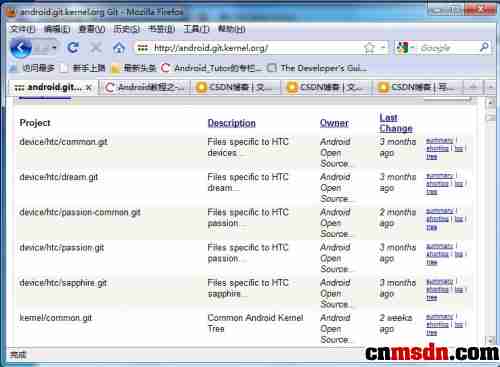
Task: Open summary link for device/htc/common.git
Action: point(440,140)
